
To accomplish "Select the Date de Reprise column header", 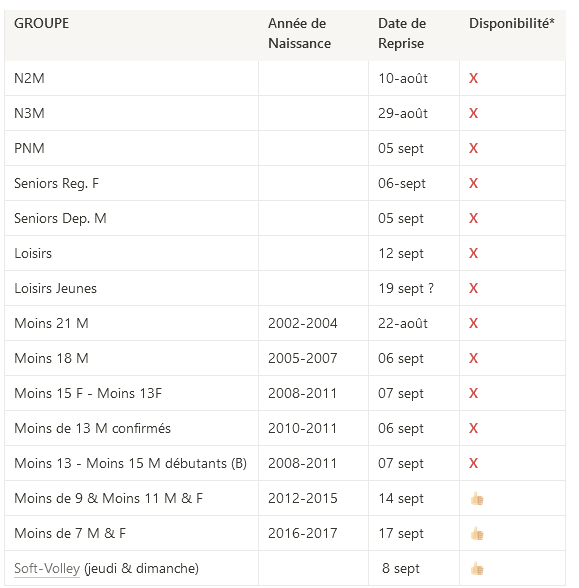I will pyautogui.click(x=402, y=33).
